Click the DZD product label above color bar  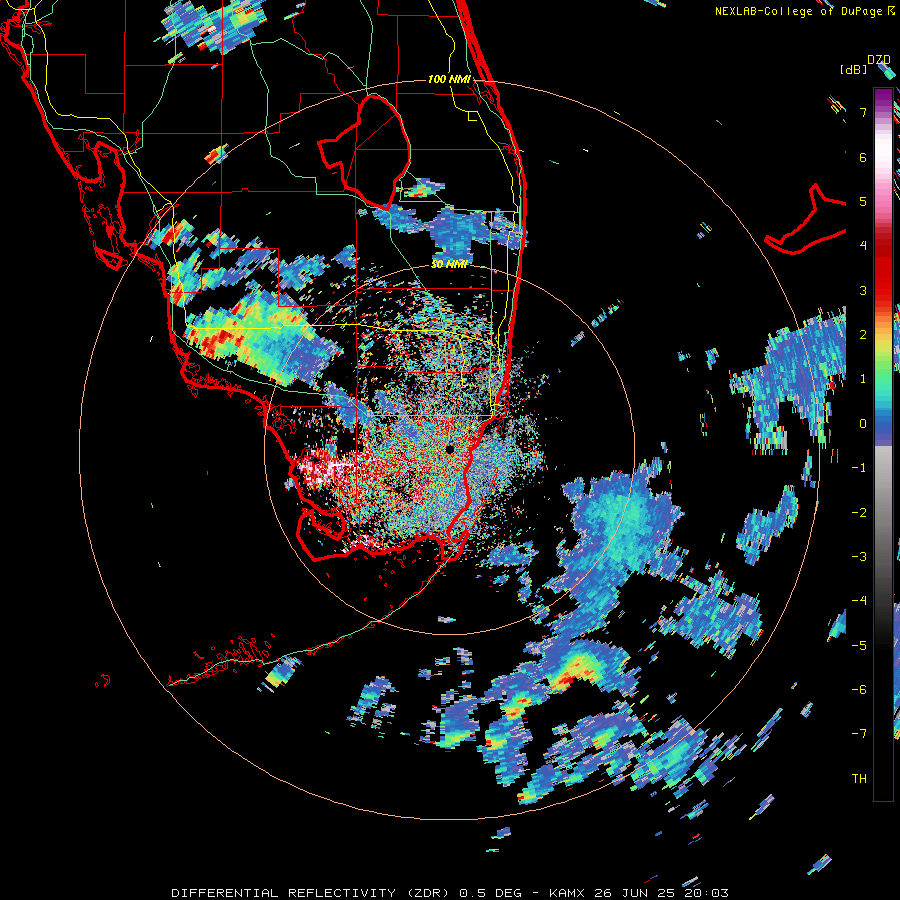[x=879, y=60]
